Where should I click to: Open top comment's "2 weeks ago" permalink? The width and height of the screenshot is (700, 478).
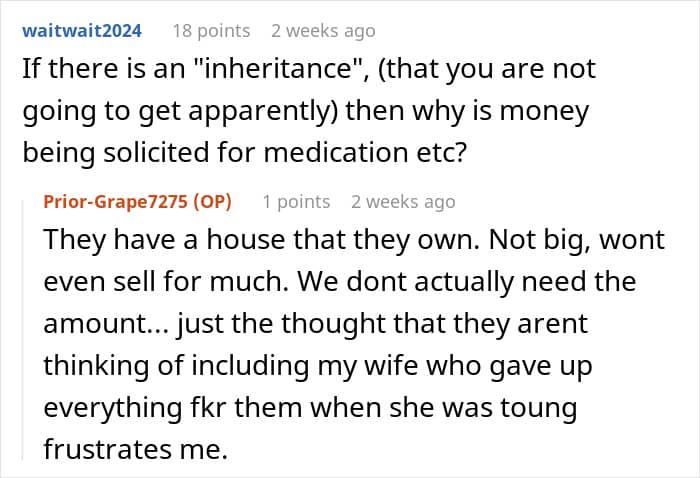323,31
